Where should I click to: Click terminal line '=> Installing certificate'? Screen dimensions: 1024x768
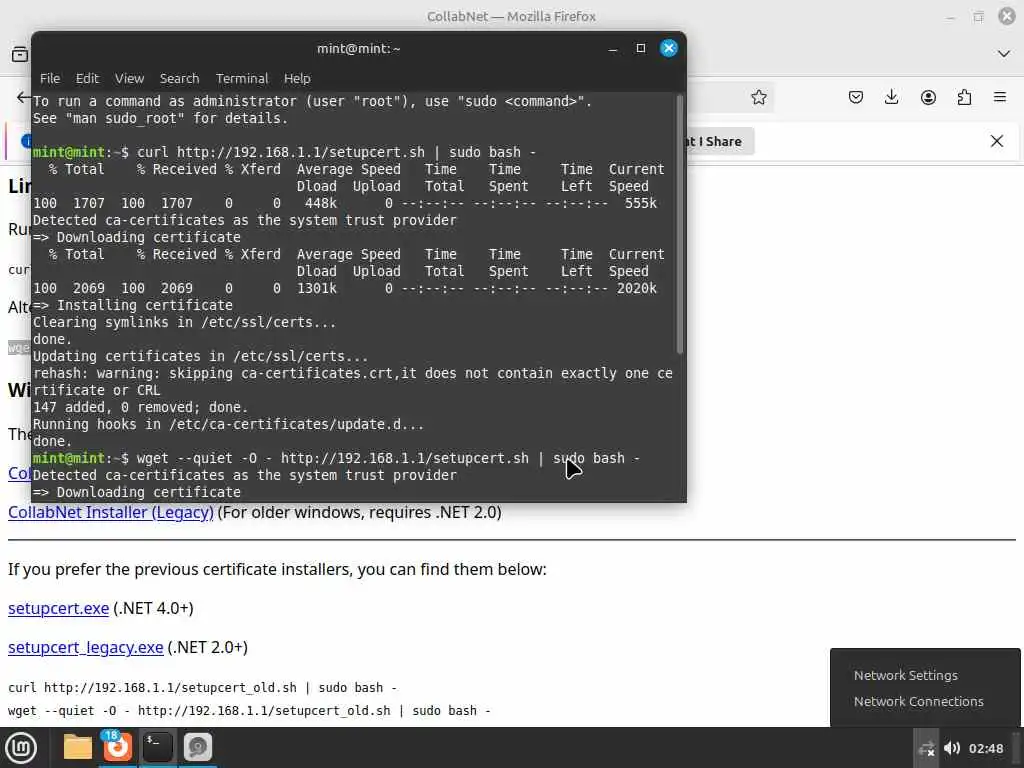tap(133, 305)
